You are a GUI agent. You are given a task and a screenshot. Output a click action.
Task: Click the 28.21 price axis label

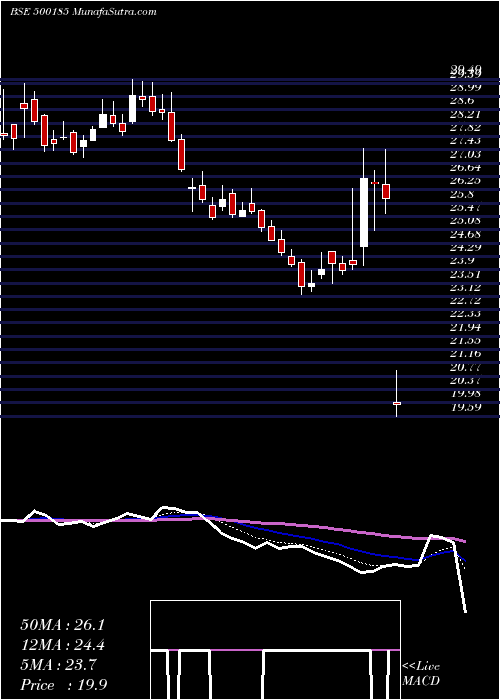point(466,115)
